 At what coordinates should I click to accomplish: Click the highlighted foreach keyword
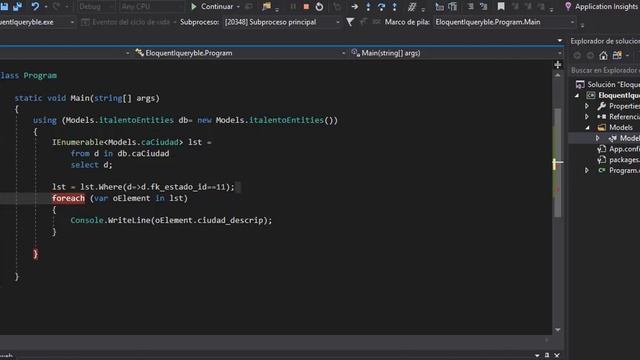point(68,198)
